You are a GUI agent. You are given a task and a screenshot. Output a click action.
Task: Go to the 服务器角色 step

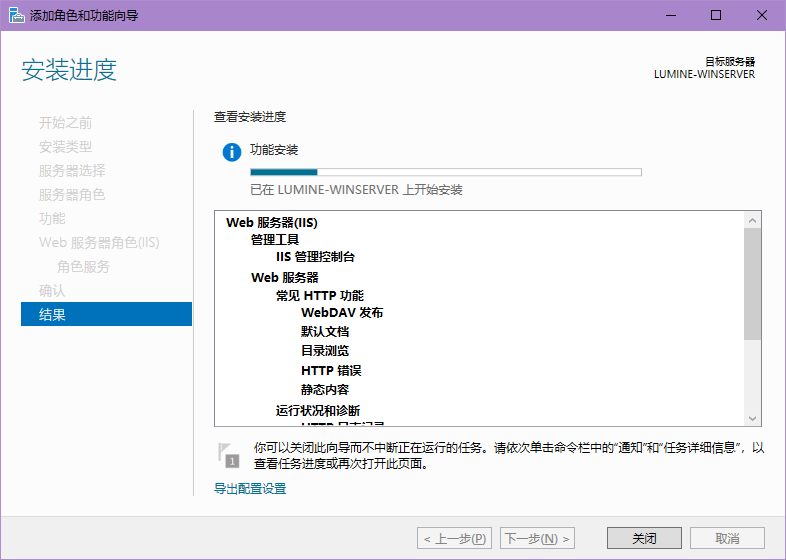pos(72,195)
